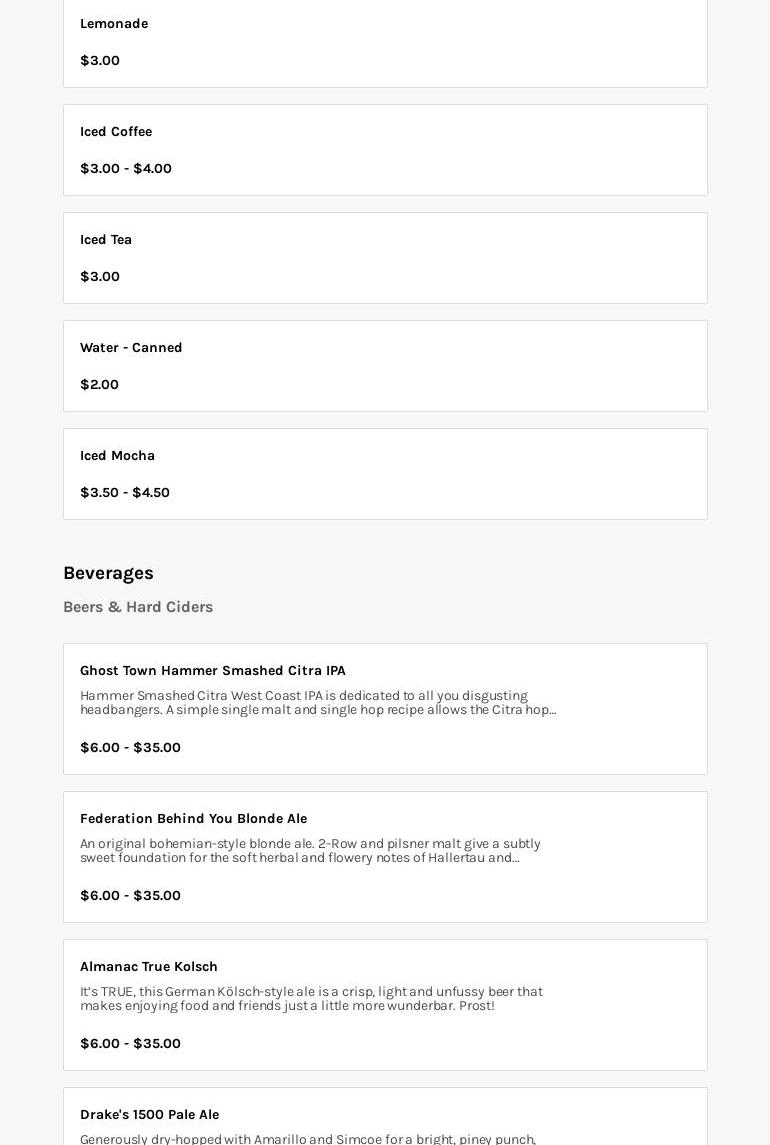Image resolution: width=770 pixels, height=1145 pixels.
Task: Click the German Kölsch-style ale description
Action: (311, 999)
